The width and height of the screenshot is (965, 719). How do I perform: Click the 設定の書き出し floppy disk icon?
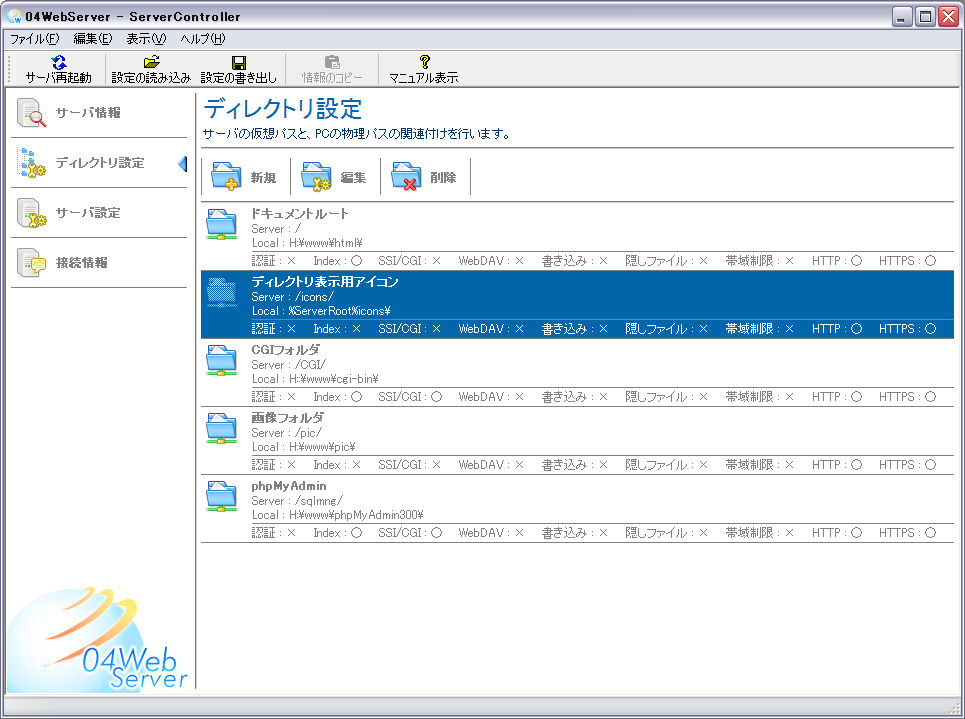click(x=239, y=62)
